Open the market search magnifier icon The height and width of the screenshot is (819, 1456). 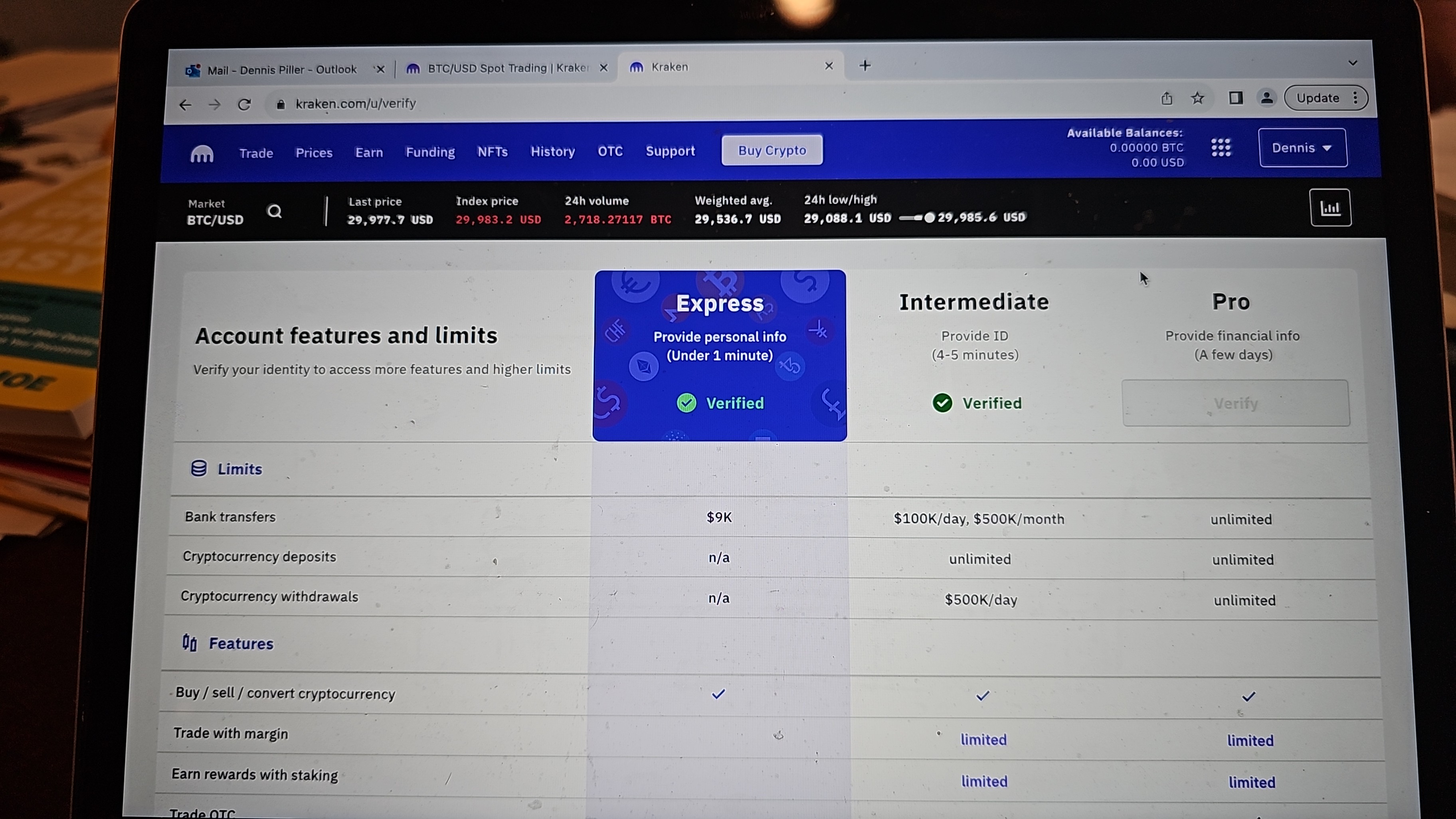[275, 212]
